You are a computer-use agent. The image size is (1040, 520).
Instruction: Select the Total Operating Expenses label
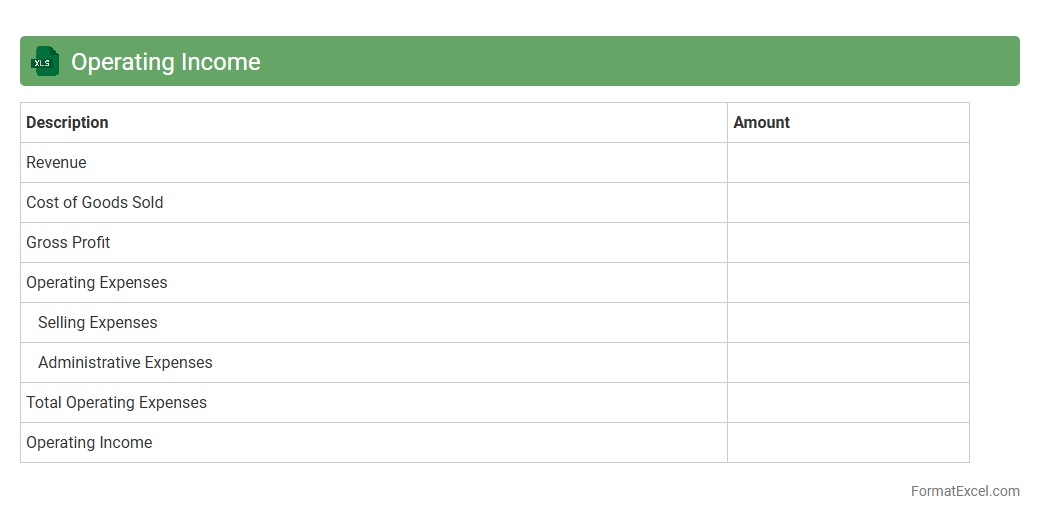pyautogui.click(x=116, y=403)
